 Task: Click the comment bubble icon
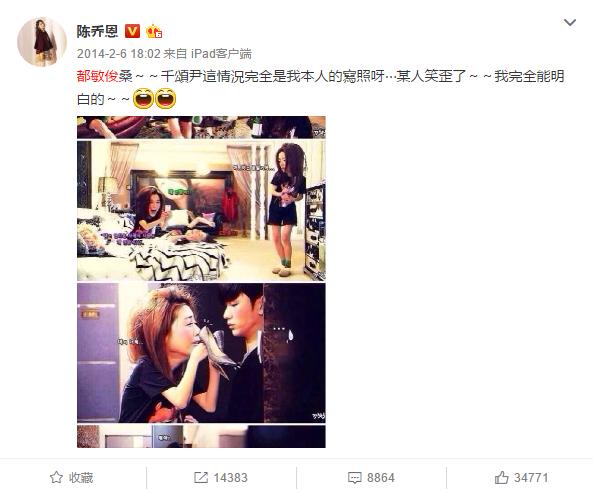point(354,478)
